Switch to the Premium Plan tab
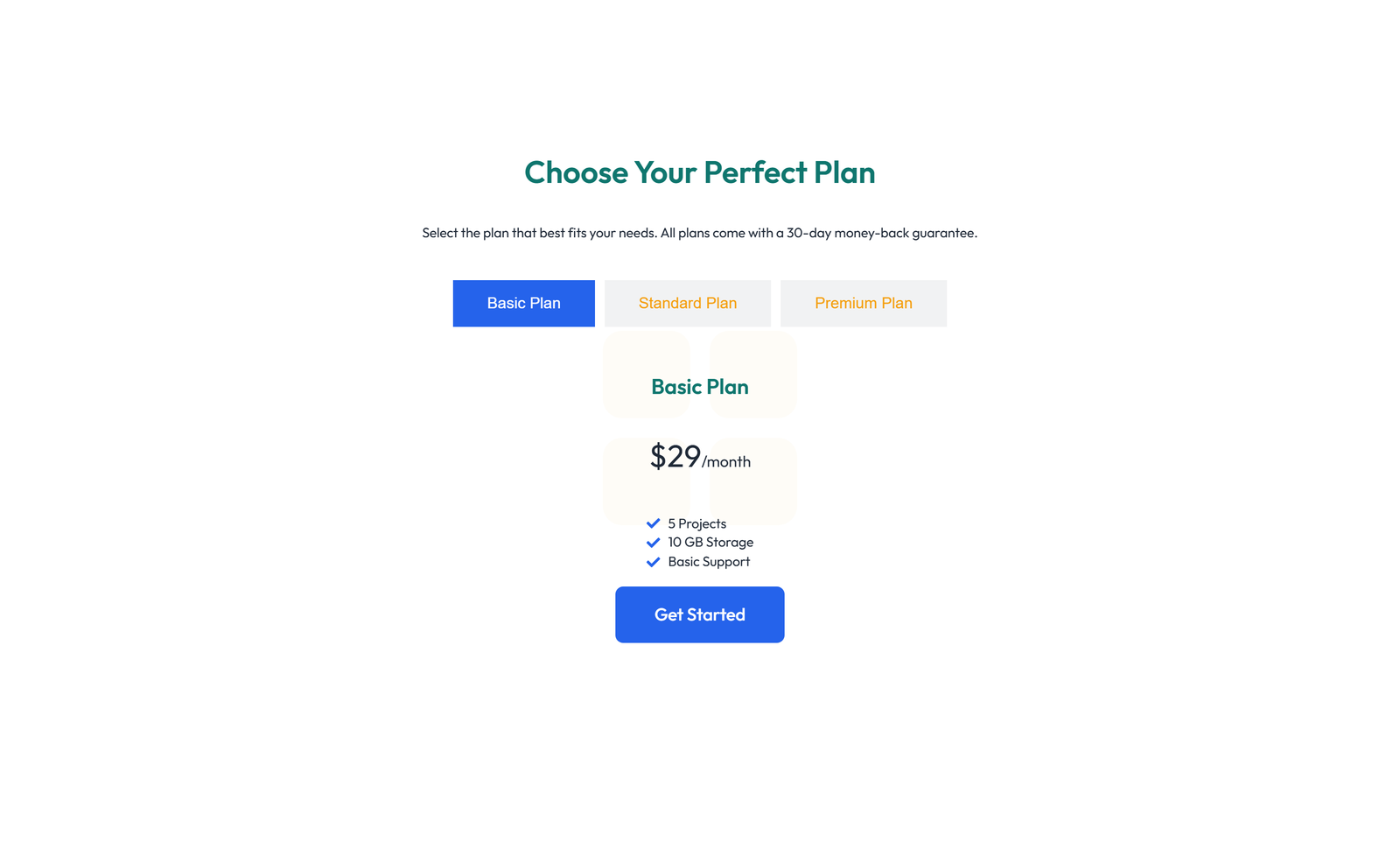This screenshot has height=856, width=1400. point(864,303)
